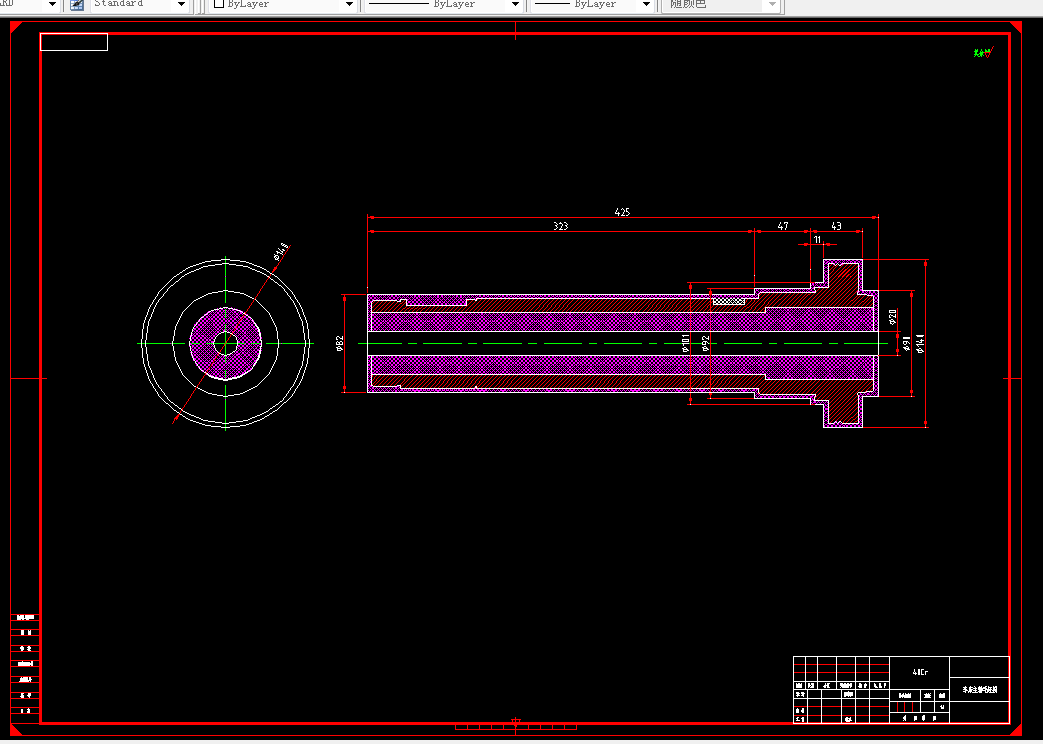1043x744 pixels.
Task: Select the ø101 diameter dimension
Action: [685, 343]
